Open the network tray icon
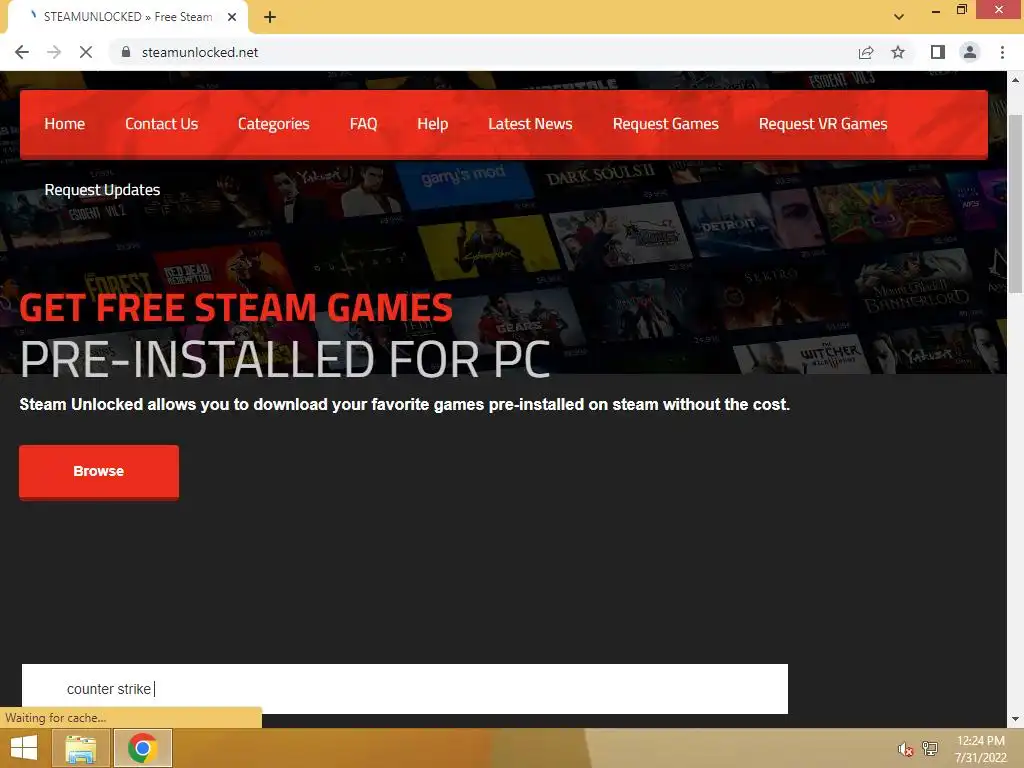The height and width of the screenshot is (768, 1024). coord(930,748)
